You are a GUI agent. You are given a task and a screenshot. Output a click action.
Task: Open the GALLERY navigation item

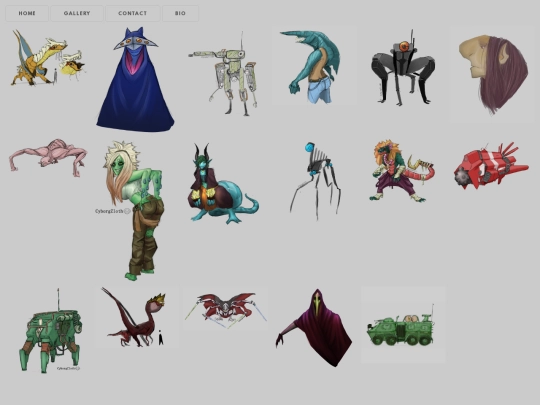(x=77, y=13)
